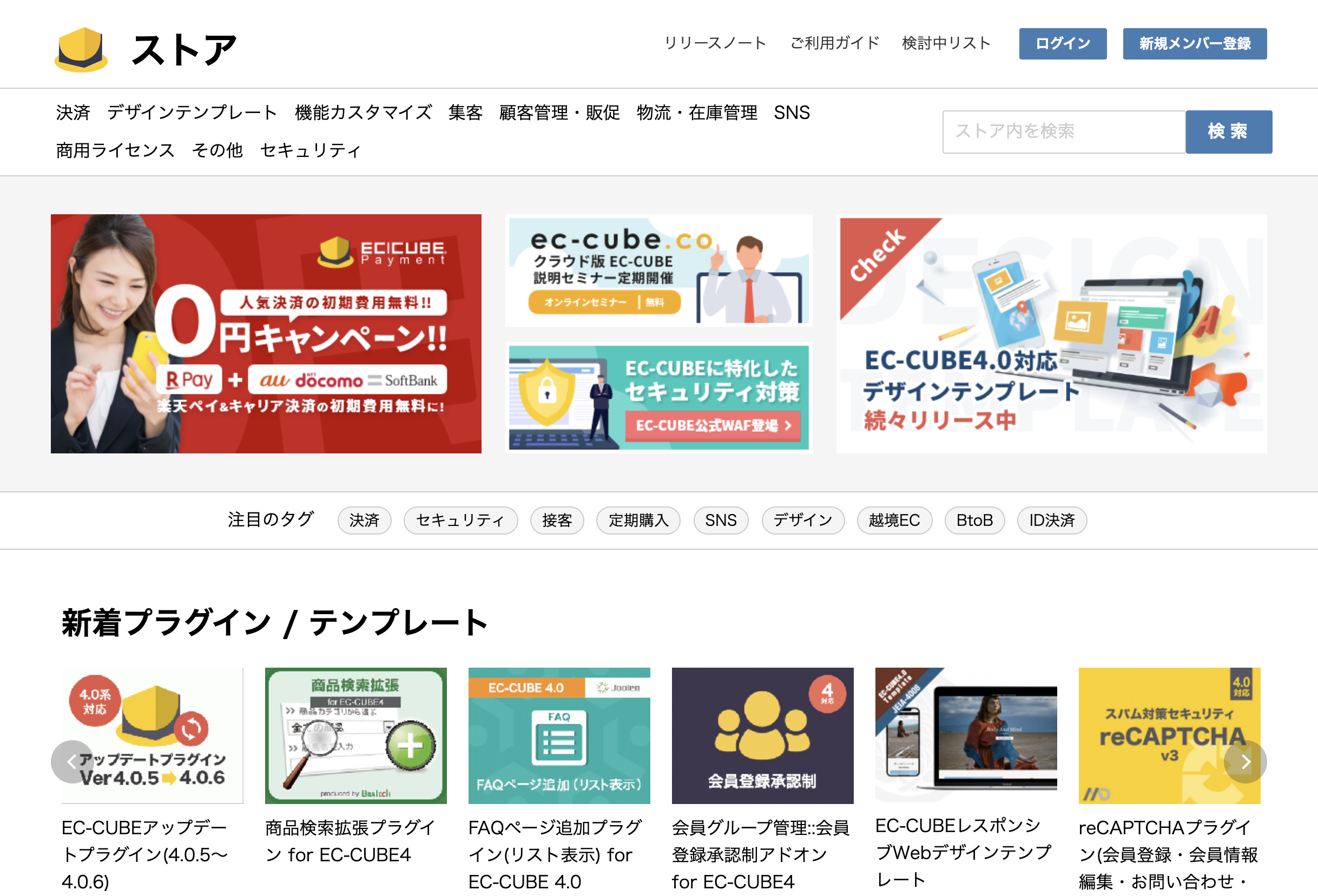Select その他 category in navigation

pos(217,150)
